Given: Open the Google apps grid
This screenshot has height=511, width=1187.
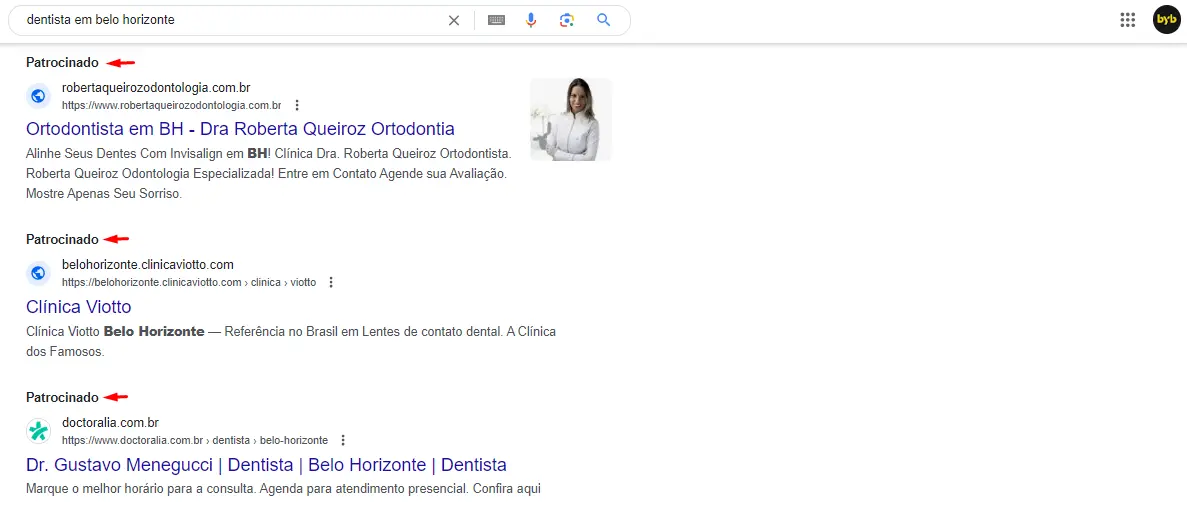Looking at the screenshot, I should tap(1128, 20).
